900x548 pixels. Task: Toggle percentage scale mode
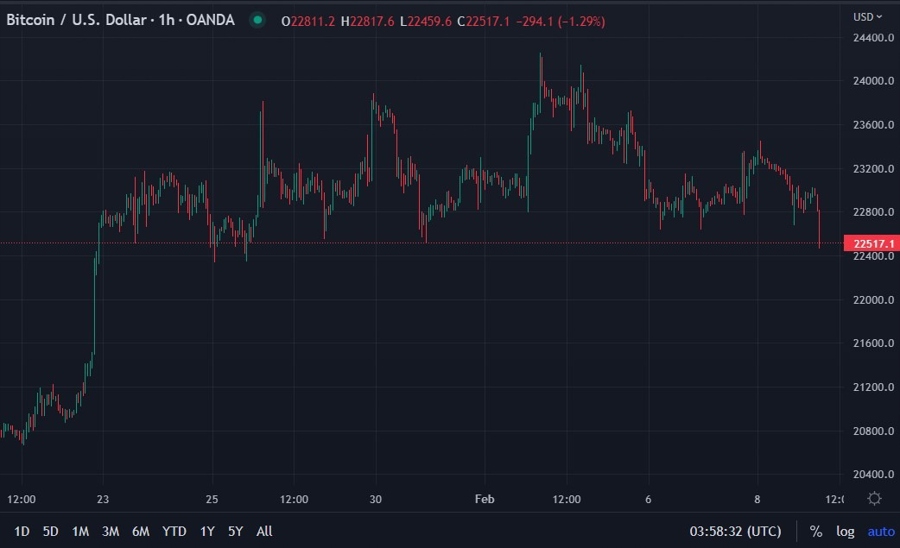(816, 532)
